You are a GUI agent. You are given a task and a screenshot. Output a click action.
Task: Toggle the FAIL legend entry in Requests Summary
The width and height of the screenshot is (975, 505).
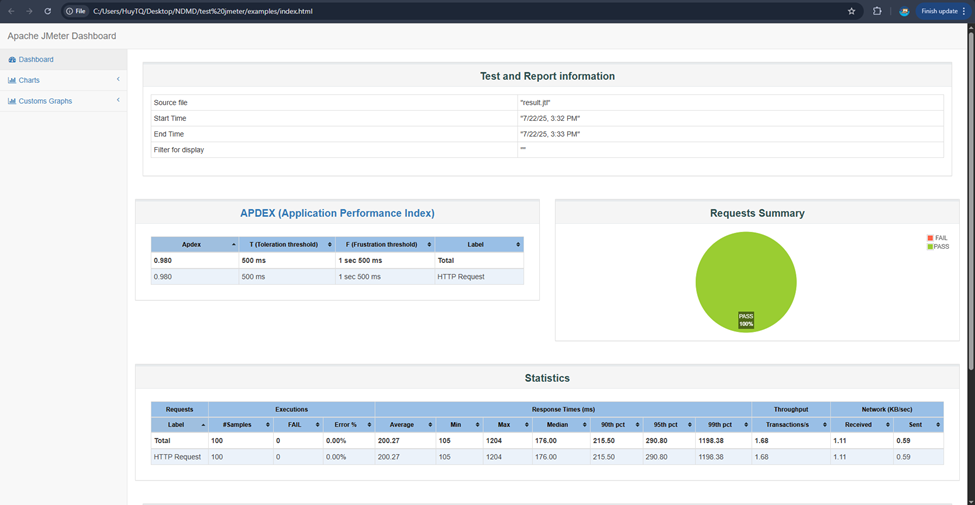(937, 238)
